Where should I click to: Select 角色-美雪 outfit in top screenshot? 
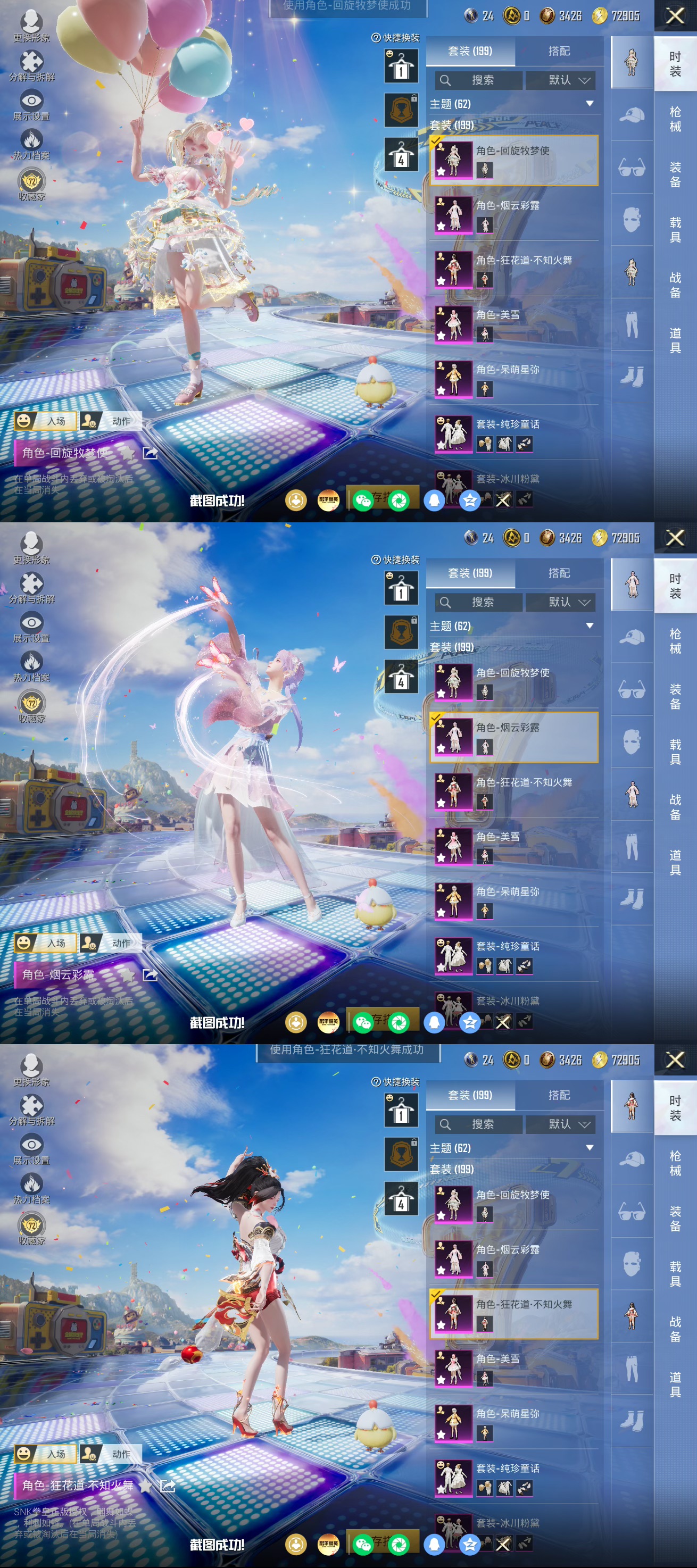[x=515, y=324]
